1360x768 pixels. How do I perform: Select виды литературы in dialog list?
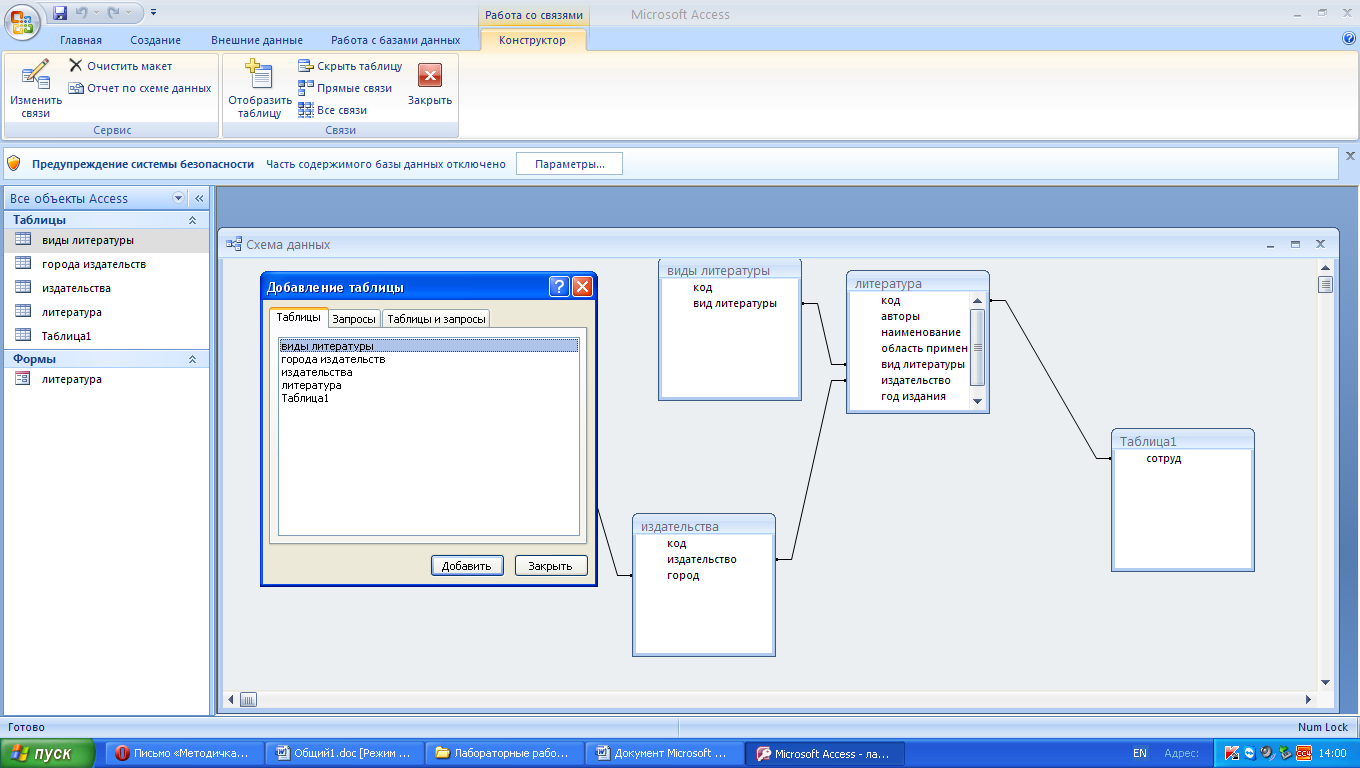[429, 346]
